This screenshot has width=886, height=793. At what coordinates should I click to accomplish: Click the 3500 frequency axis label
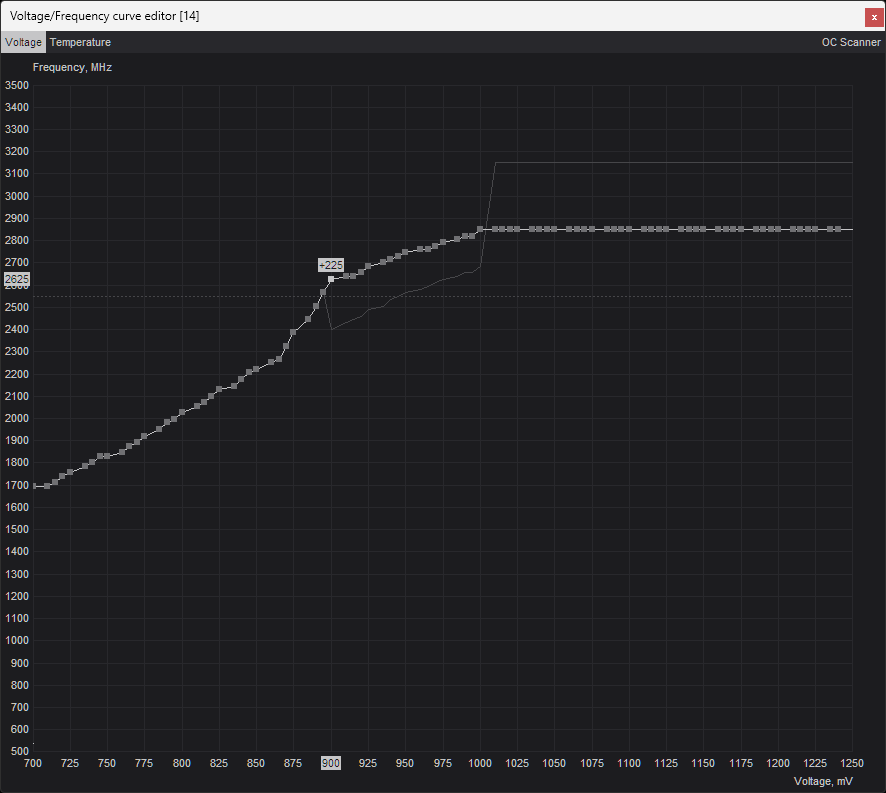pyautogui.click(x=16, y=85)
